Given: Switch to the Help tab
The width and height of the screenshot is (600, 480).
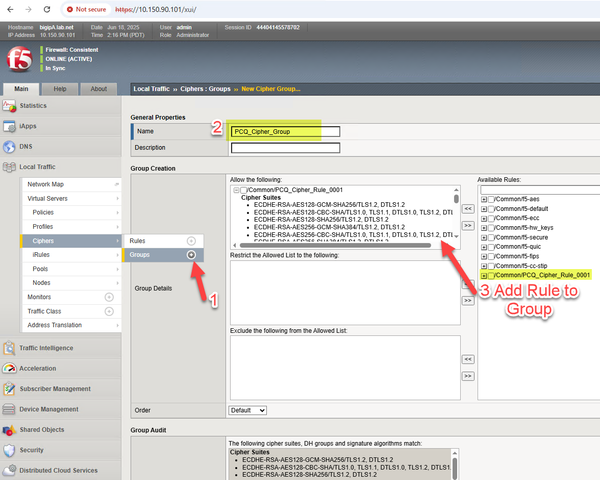Looking at the screenshot, I should point(60,89).
